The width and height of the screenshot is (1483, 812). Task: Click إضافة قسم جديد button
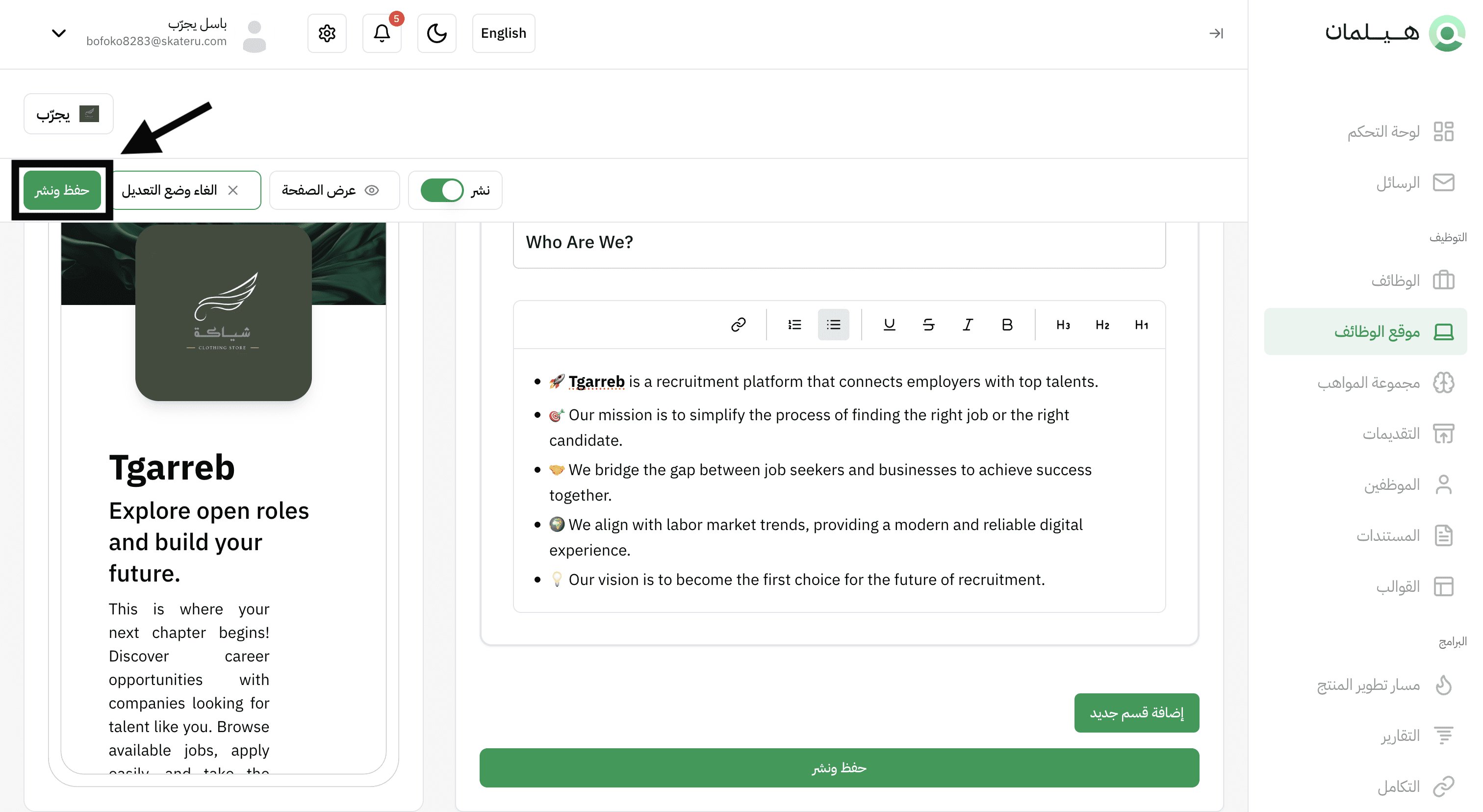[x=1136, y=712]
